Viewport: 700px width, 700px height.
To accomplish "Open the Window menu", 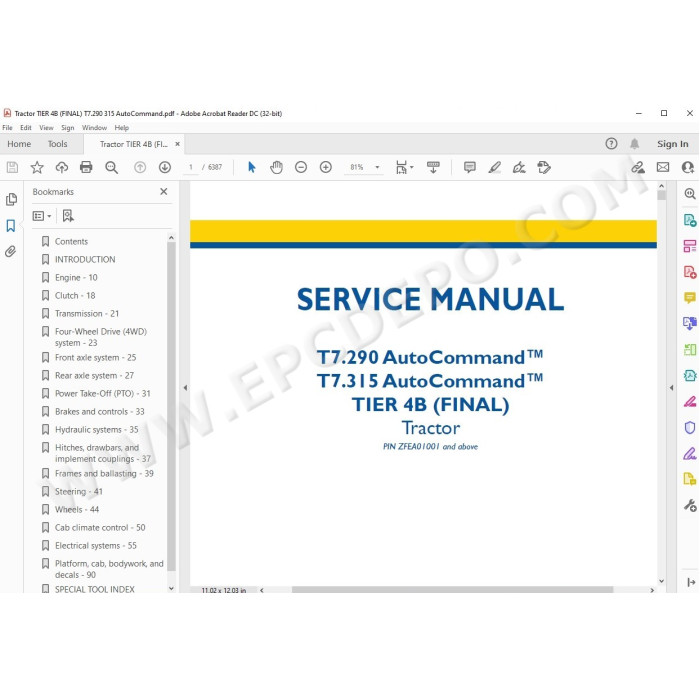I will point(94,128).
